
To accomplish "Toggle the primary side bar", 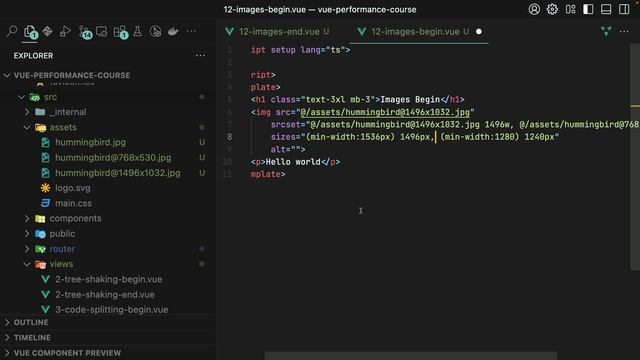I will pyautogui.click(x=588, y=9).
